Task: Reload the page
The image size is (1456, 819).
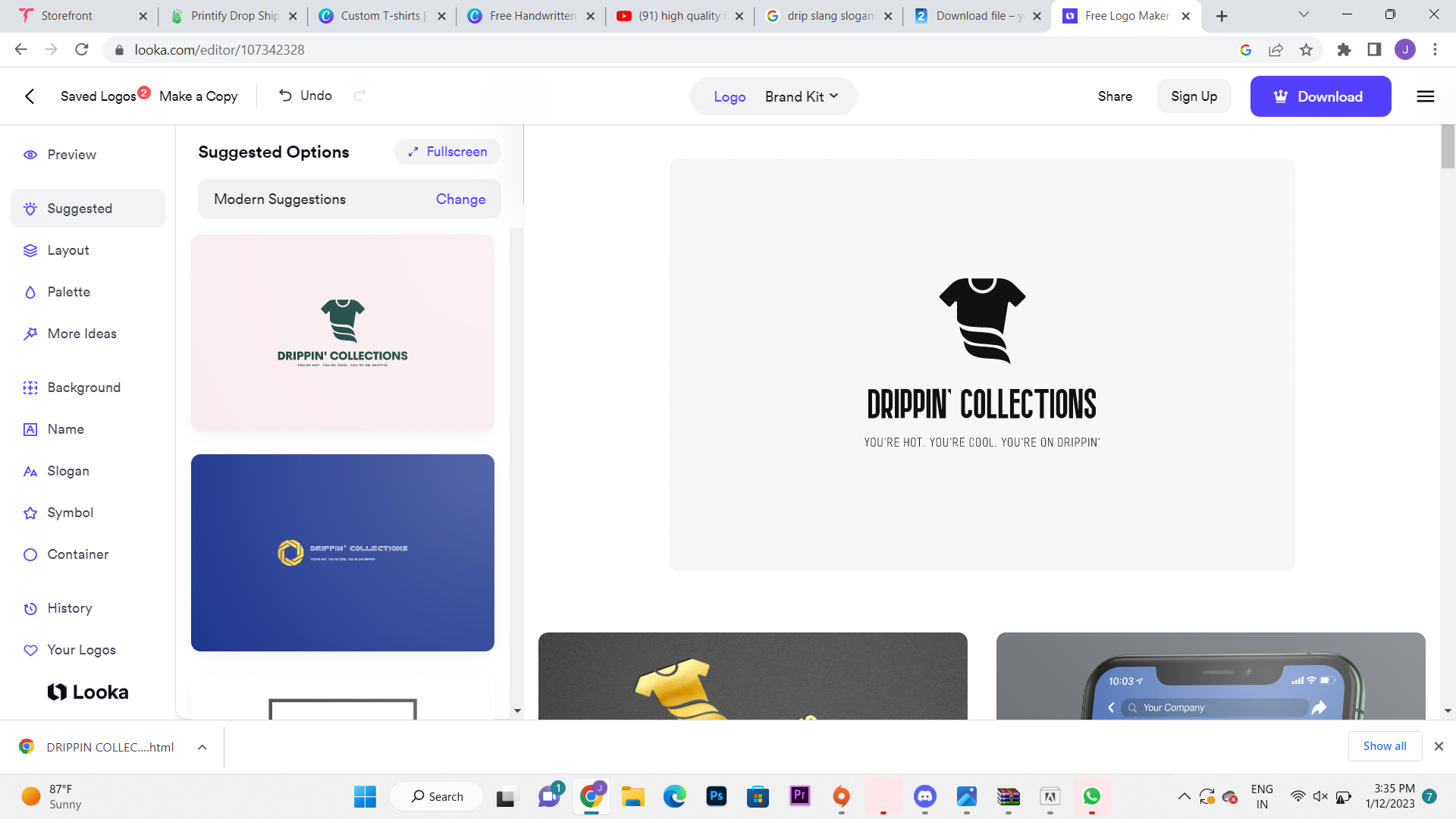Action: coord(82,50)
